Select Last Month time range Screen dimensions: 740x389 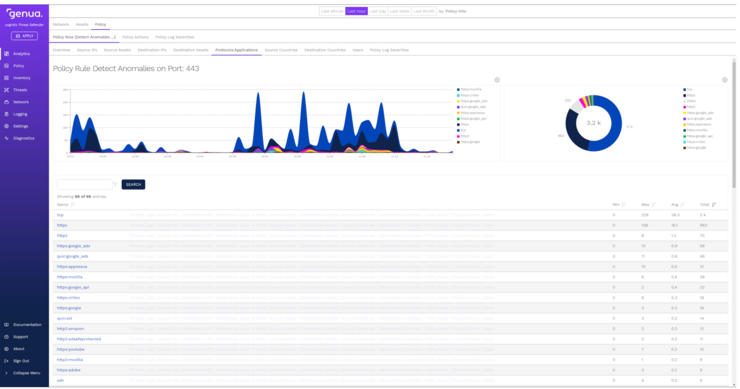pyautogui.click(x=423, y=11)
